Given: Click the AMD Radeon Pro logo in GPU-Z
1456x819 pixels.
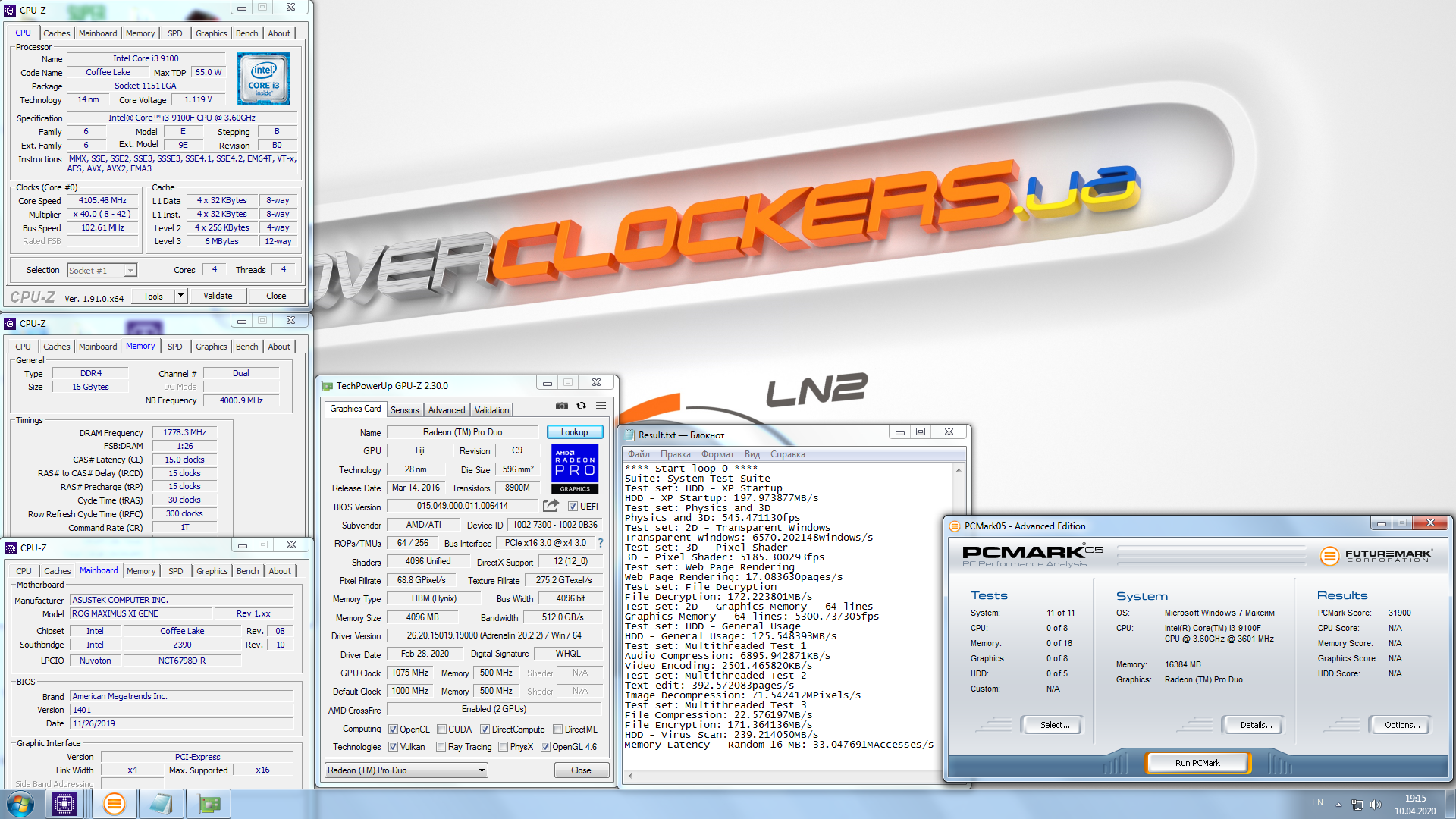Looking at the screenshot, I should click(x=575, y=469).
